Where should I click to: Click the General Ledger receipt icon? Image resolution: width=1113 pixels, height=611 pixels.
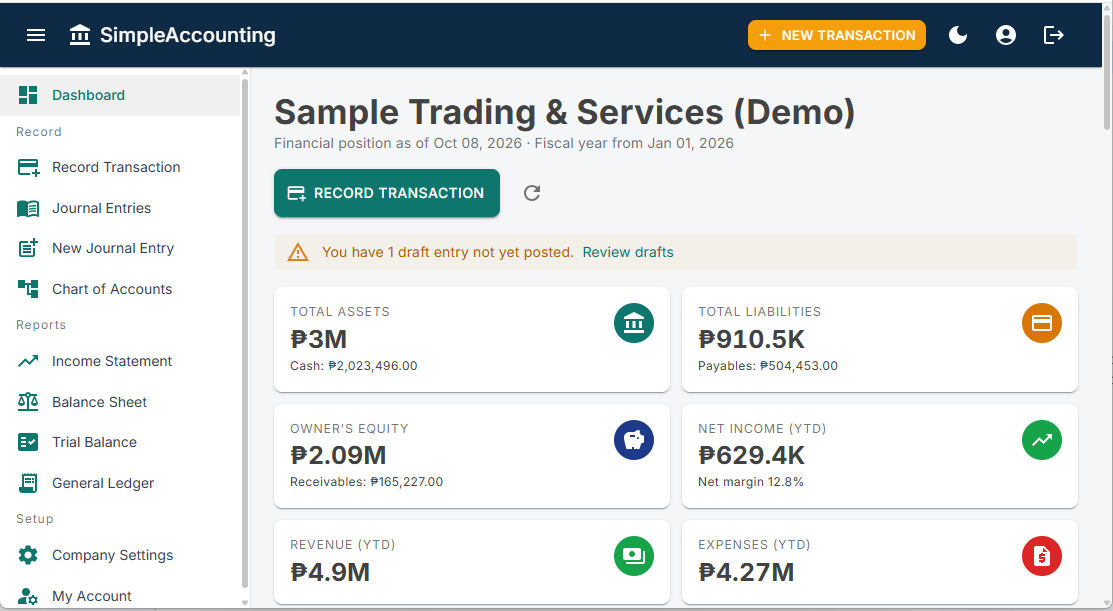[x=28, y=483]
